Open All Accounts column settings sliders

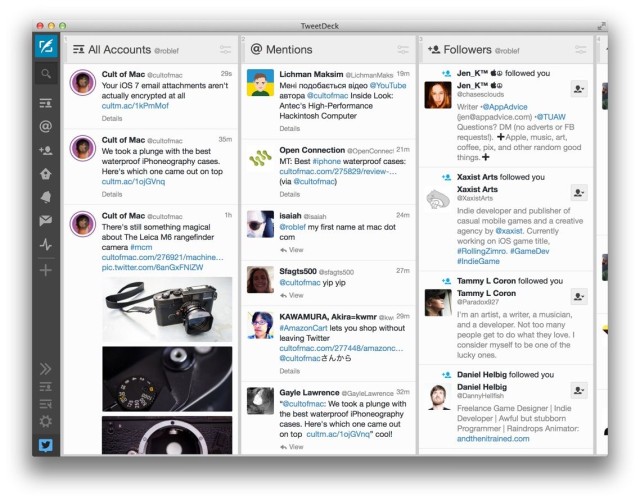click(x=225, y=50)
